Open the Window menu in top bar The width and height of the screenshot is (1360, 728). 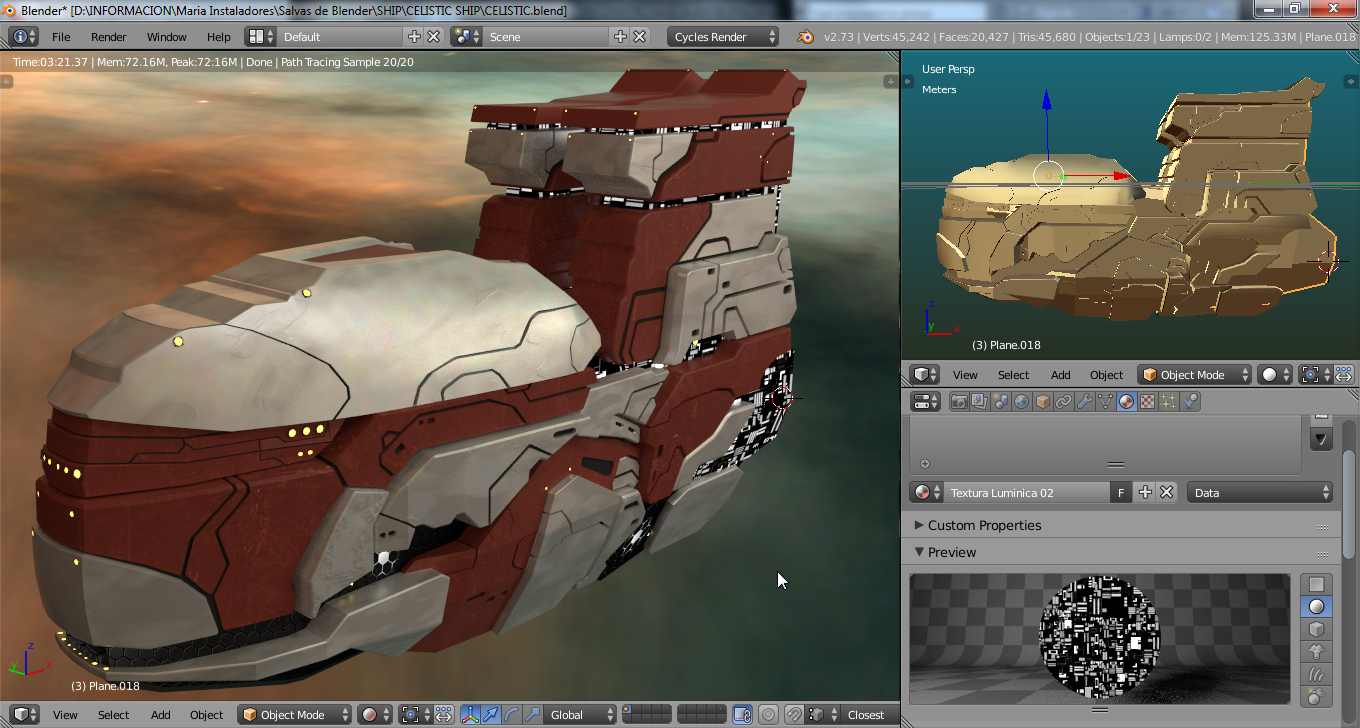pos(166,37)
